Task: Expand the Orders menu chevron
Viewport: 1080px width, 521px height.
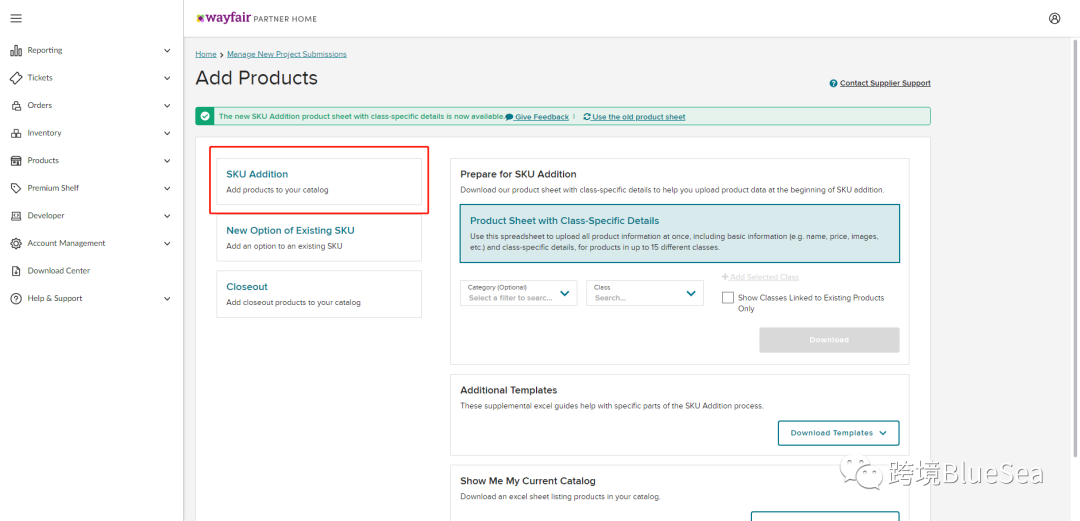Action: 167,105
